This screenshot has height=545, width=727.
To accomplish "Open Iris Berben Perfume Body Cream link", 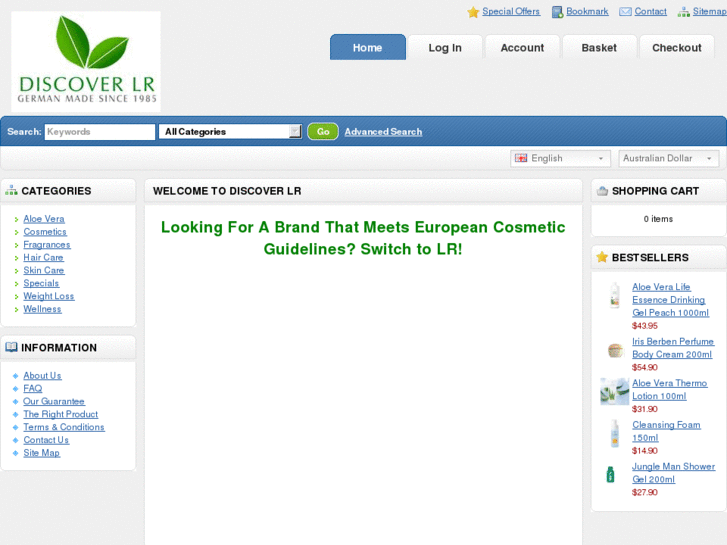I will [x=673, y=348].
